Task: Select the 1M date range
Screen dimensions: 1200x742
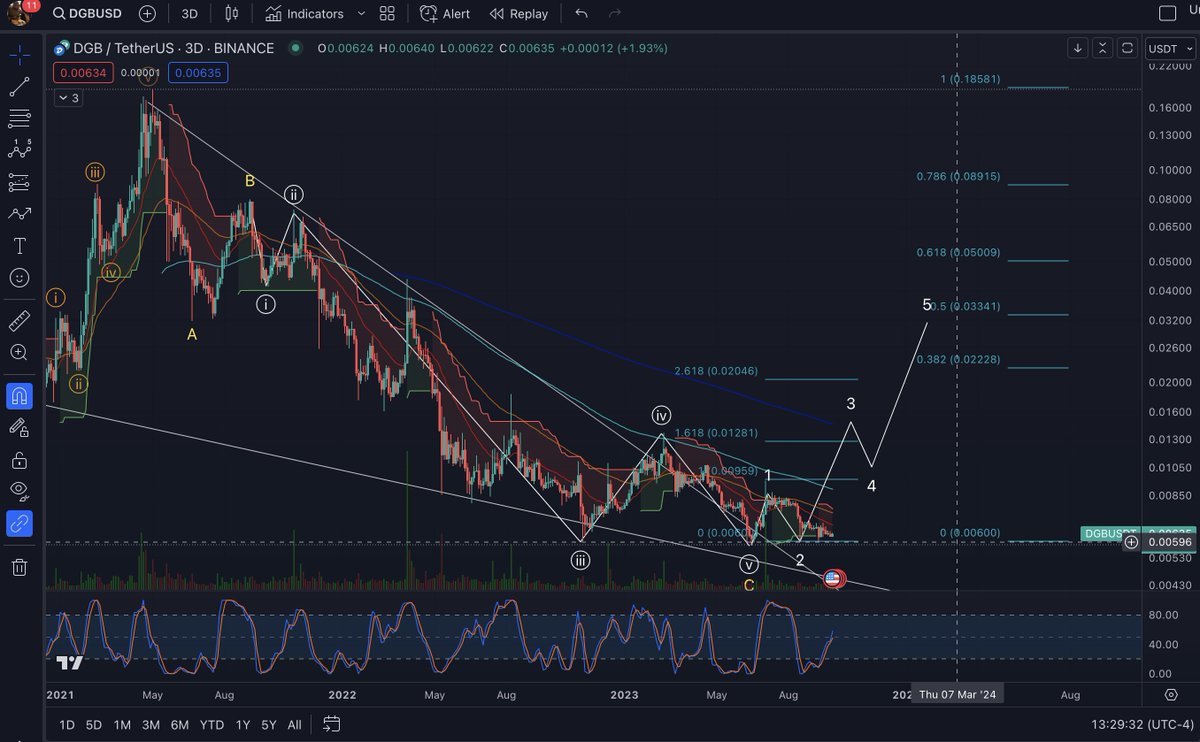Action: pyautogui.click(x=122, y=724)
